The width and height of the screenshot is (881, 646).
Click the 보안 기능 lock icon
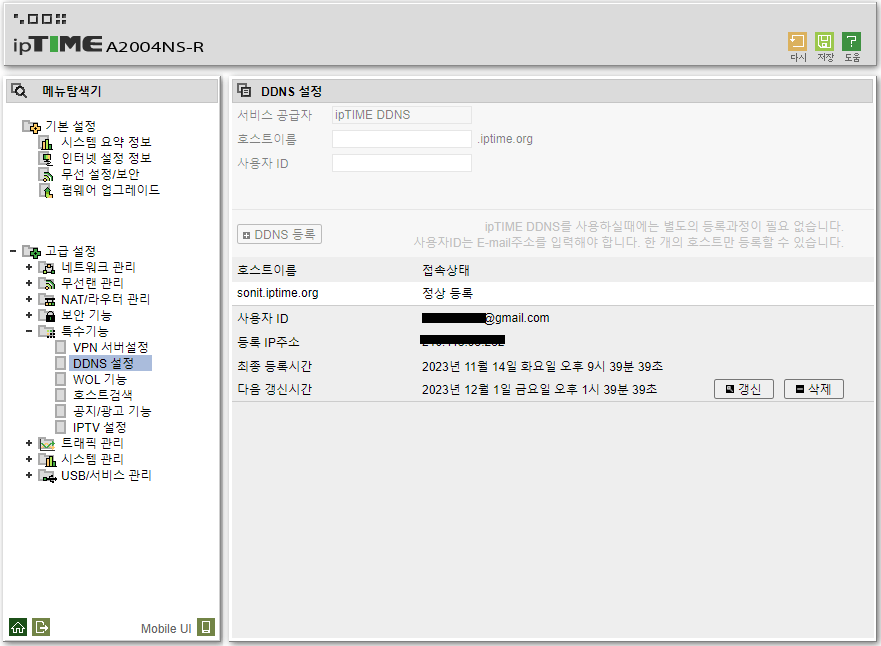pos(47,315)
